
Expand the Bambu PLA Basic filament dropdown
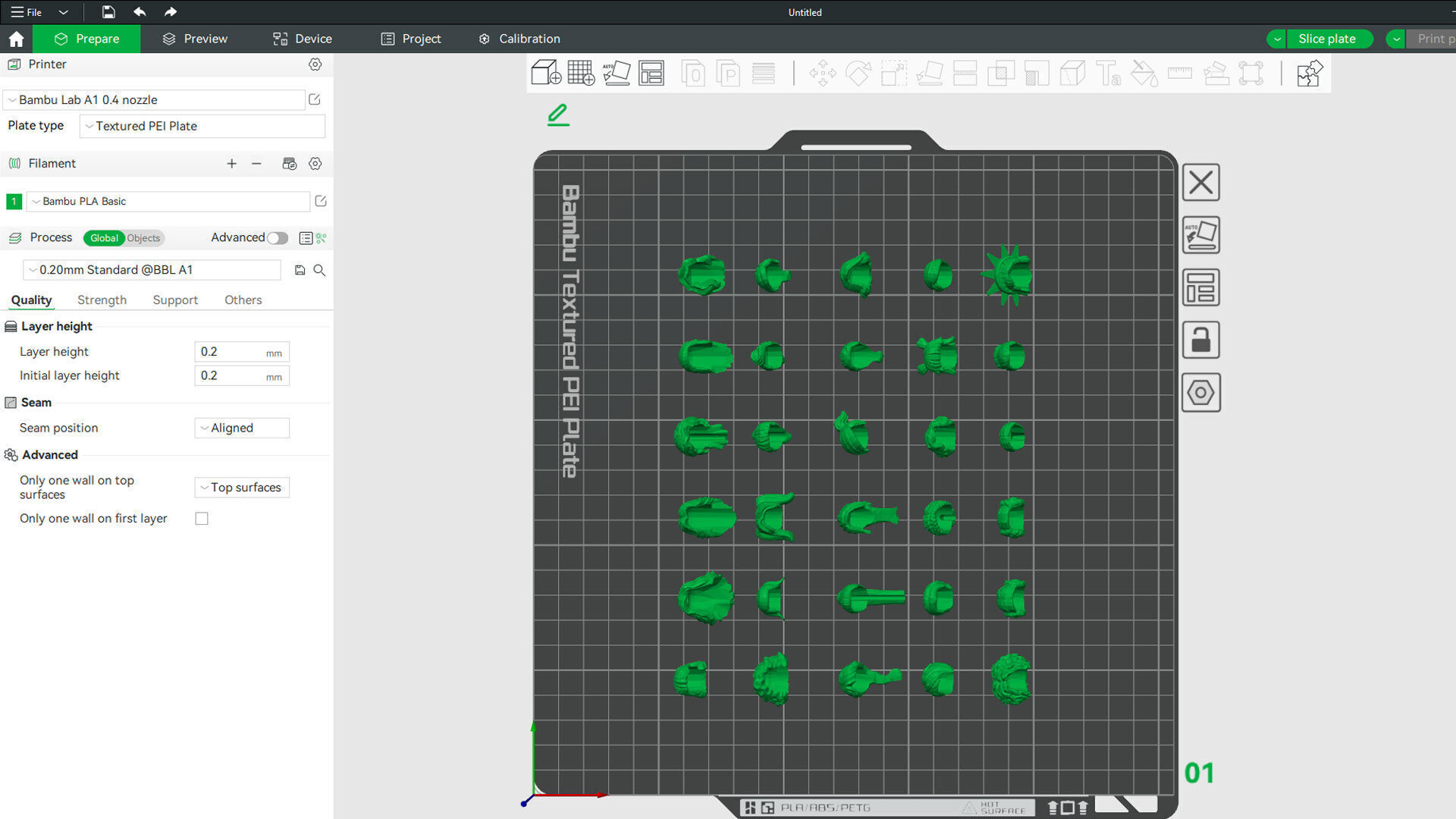tap(168, 201)
